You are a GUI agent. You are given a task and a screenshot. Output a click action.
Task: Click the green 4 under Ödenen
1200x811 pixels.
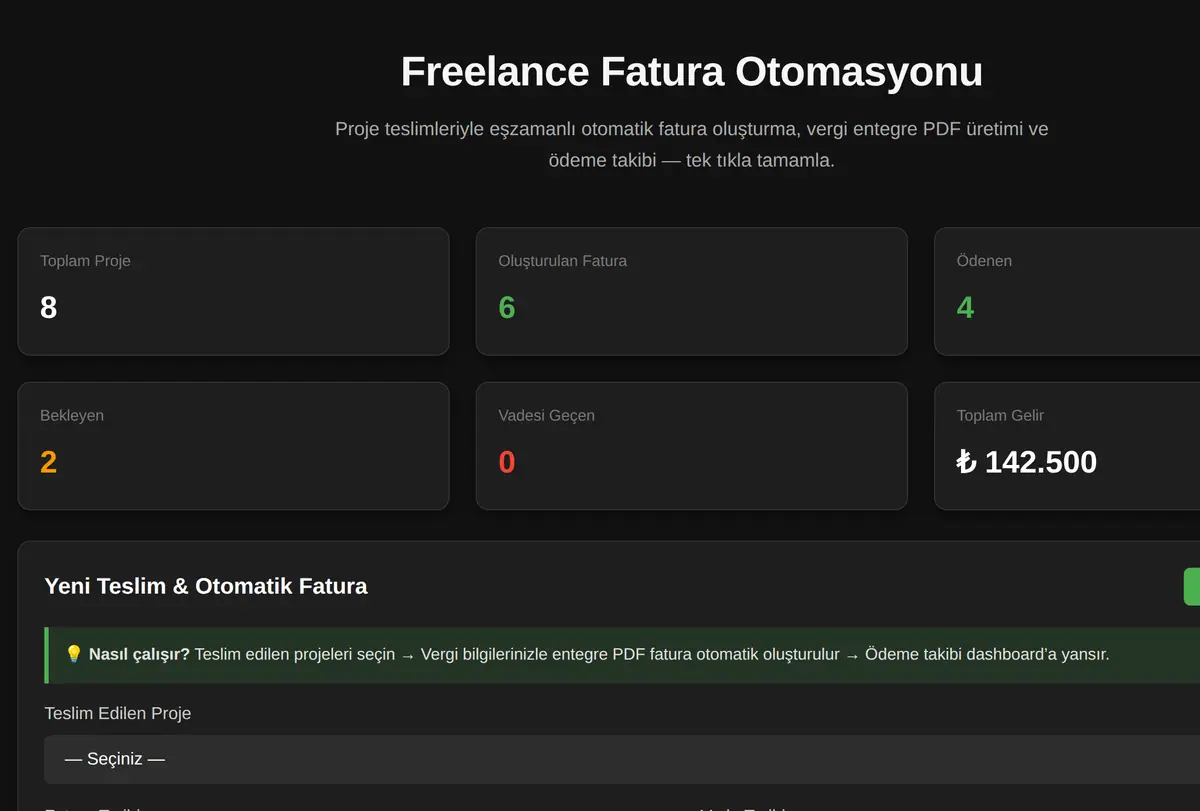click(x=965, y=308)
